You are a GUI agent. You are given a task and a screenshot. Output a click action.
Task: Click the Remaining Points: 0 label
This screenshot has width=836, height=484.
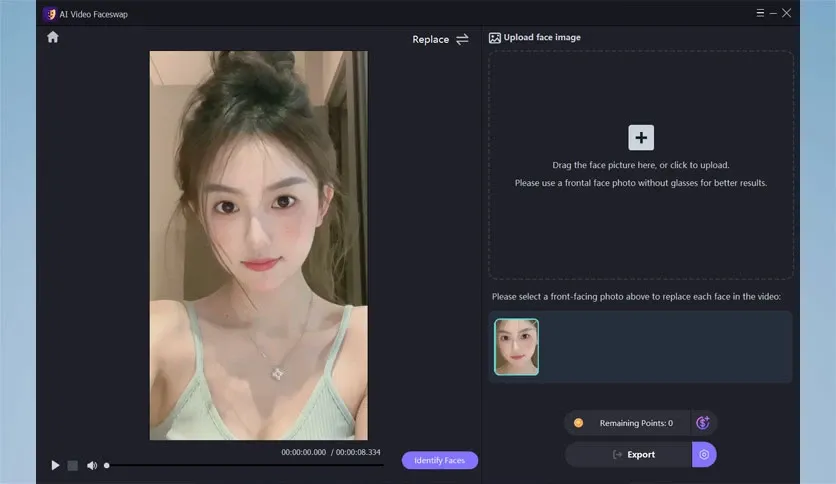click(x=636, y=423)
